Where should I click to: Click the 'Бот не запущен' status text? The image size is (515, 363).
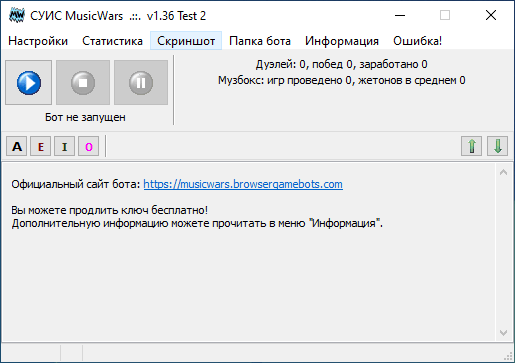pos(85,117)
